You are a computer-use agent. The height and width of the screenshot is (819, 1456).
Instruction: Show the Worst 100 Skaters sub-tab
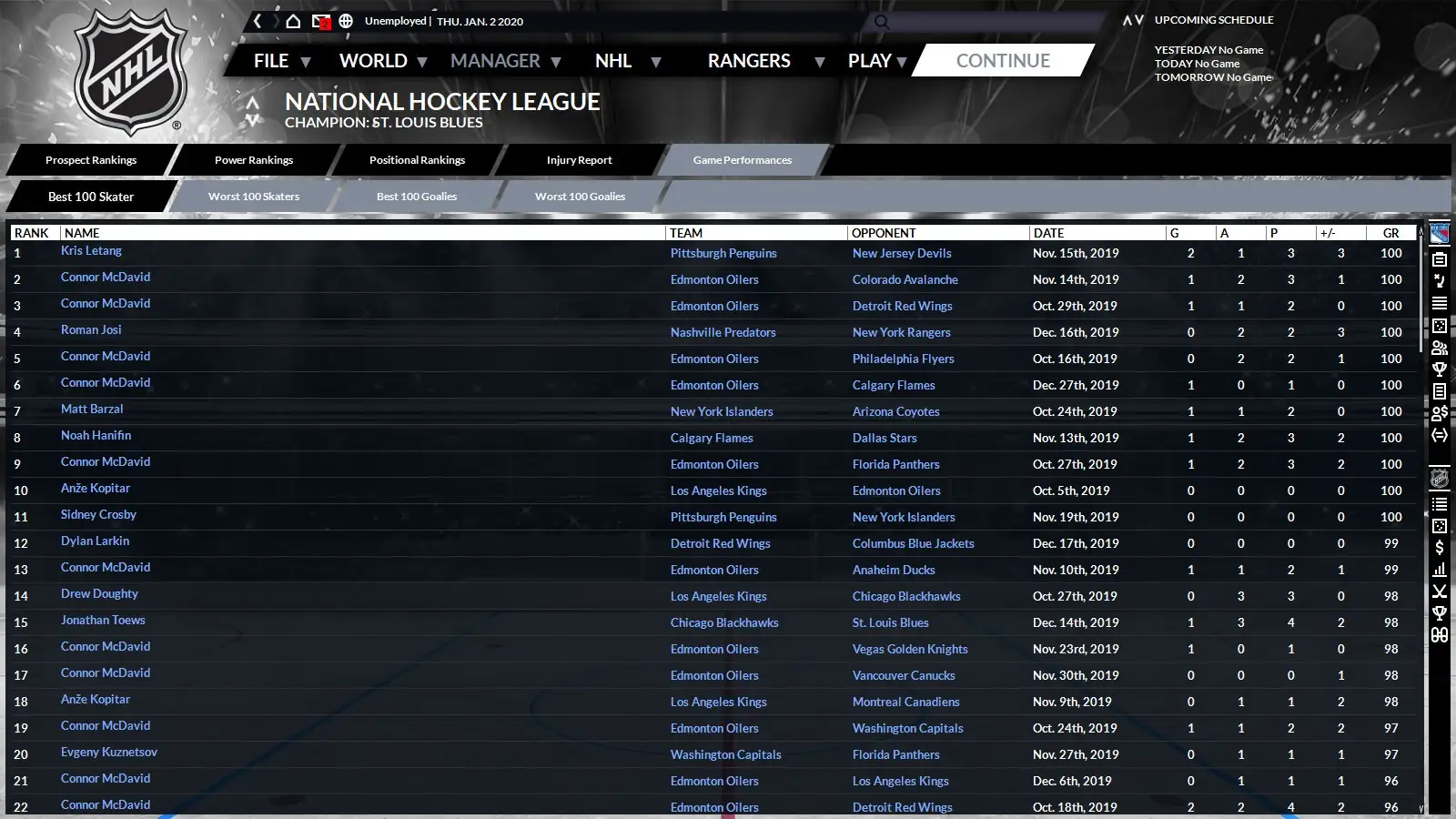(254, 197)
